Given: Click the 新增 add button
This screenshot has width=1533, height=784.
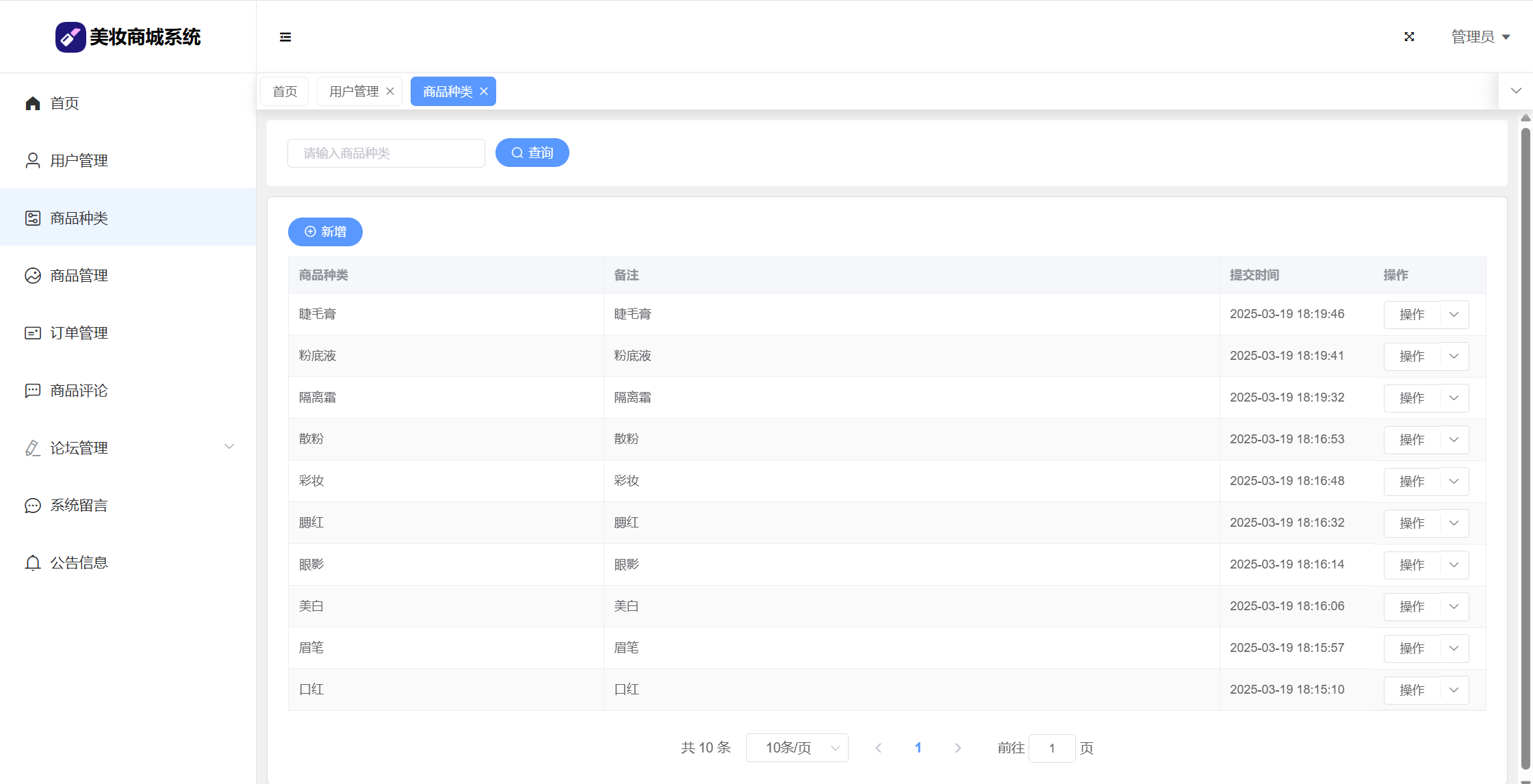Looking at the screenshot, I should [325, 232].
